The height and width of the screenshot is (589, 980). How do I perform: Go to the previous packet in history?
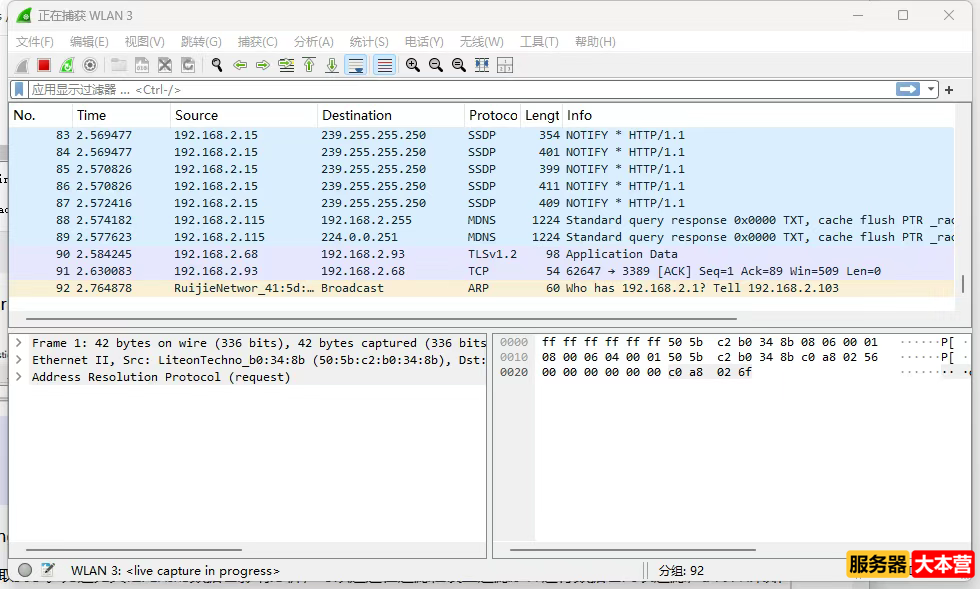[240, 65]
